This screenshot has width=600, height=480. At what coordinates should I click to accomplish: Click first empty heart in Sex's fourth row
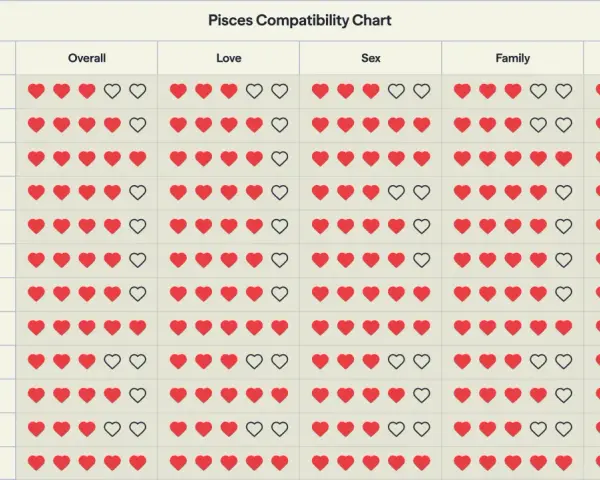click(x=396, y=192)
